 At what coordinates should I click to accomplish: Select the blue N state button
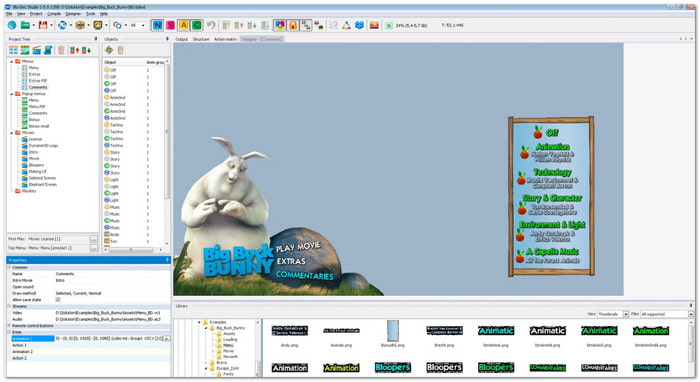click(x=157, y=25)
